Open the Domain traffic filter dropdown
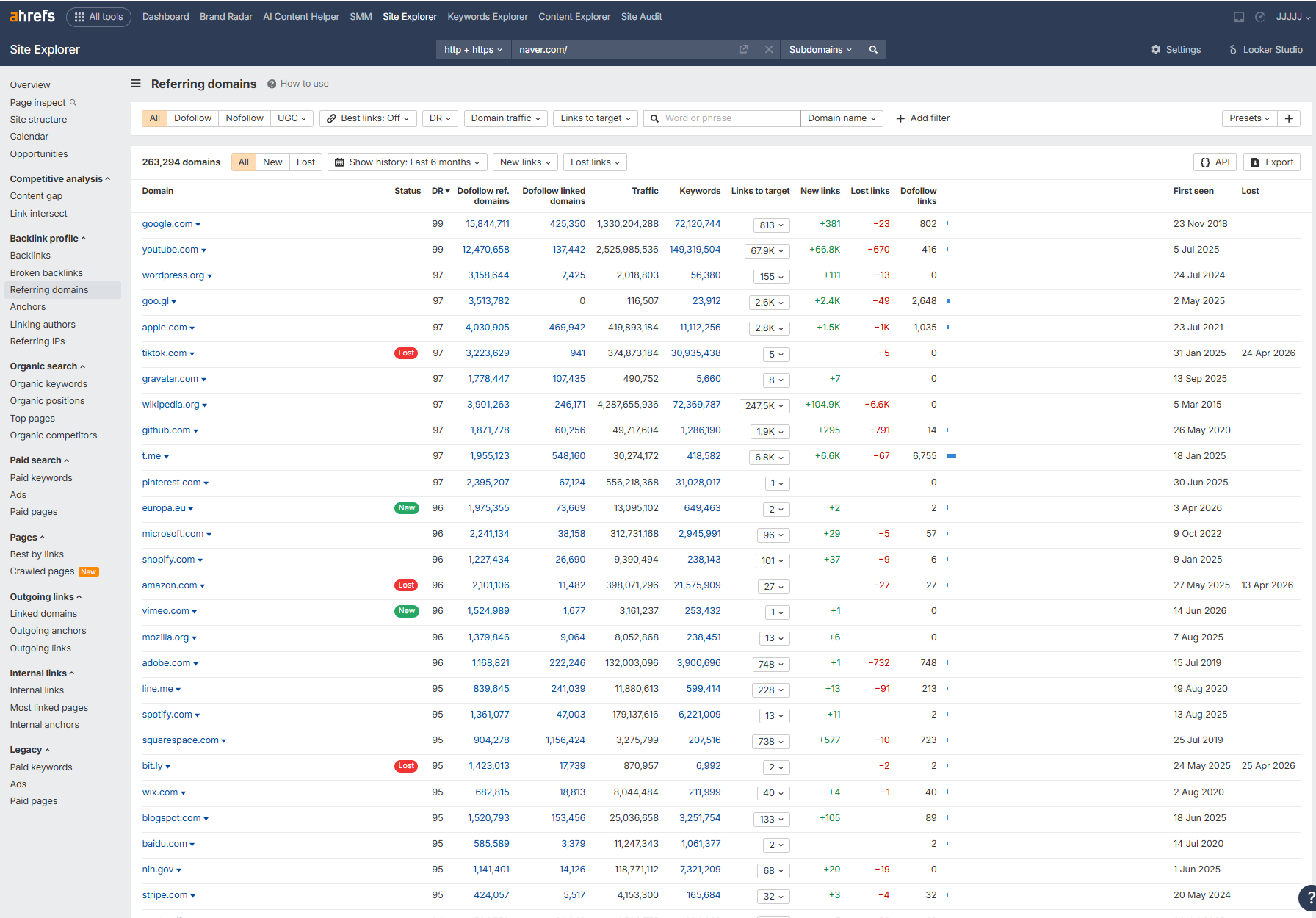The height and width of the screenshot is (918, 1316). click(506, 118)
